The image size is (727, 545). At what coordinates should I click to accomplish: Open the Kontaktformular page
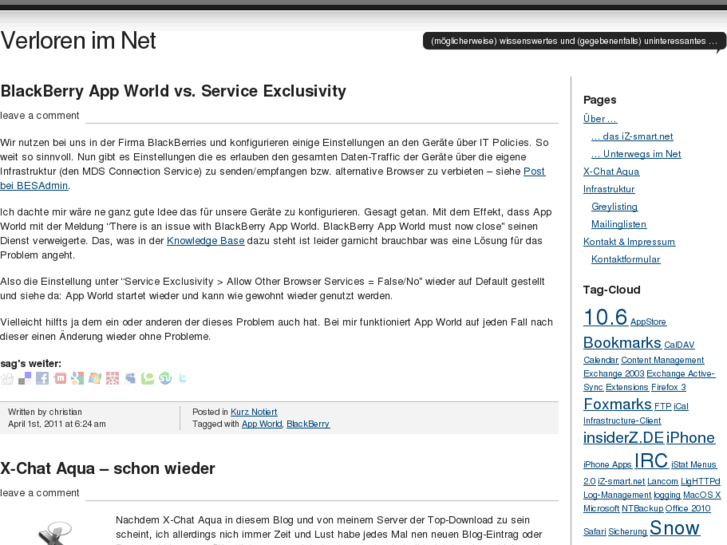tap(625, 259)
